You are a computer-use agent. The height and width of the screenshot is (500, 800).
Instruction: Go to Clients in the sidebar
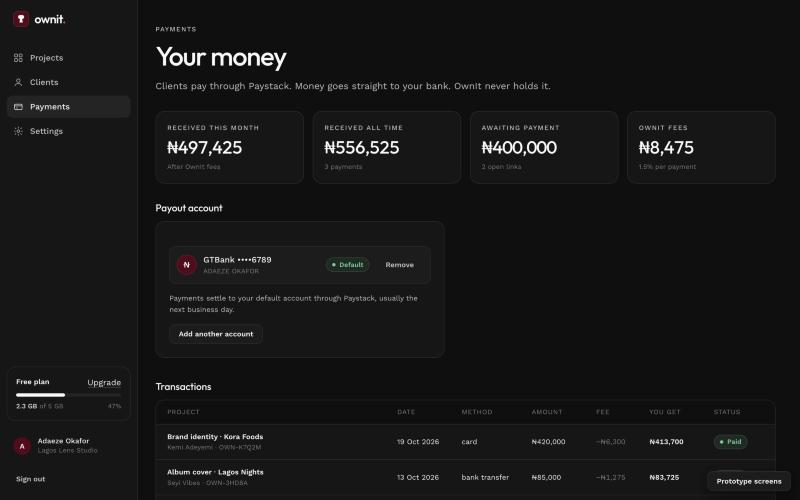(x=68, y=82)
